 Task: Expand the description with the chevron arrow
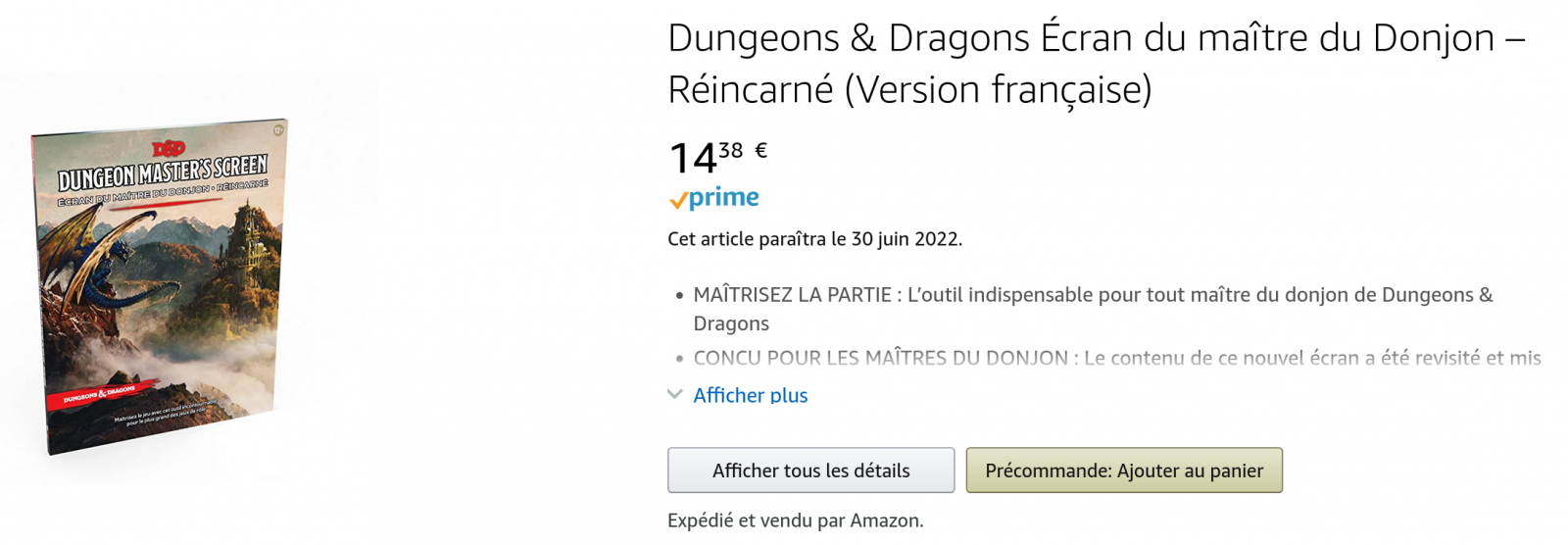(x=675, y=394)
